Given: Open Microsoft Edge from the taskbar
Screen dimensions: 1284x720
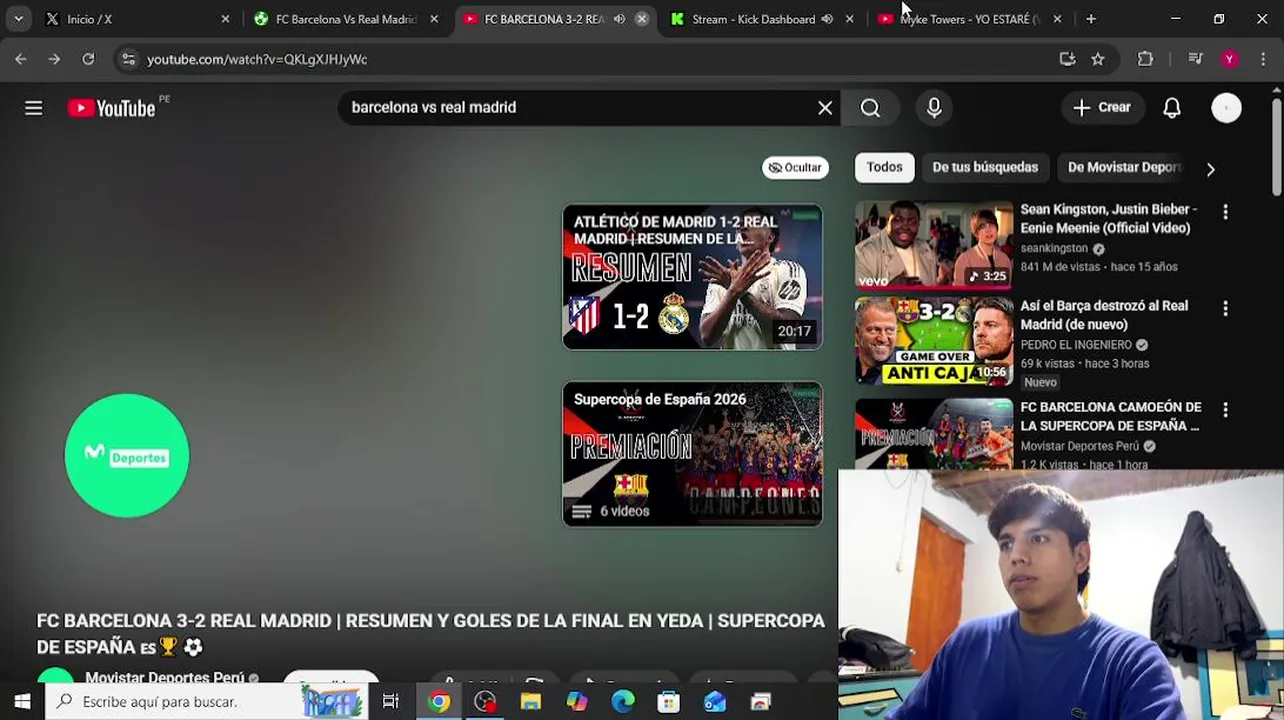Looking at the screenshot, I should (x=623, y=702).
